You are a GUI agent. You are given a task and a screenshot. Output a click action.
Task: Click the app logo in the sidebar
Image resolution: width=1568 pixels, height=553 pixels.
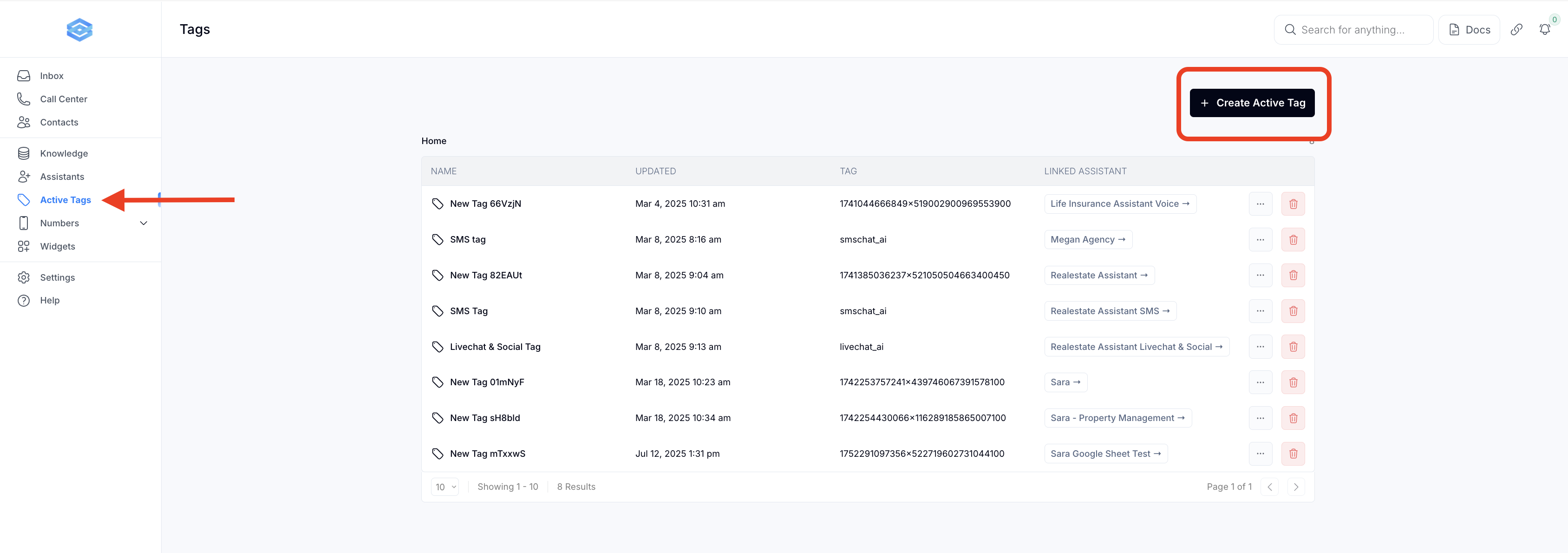(x=79, y=29)
